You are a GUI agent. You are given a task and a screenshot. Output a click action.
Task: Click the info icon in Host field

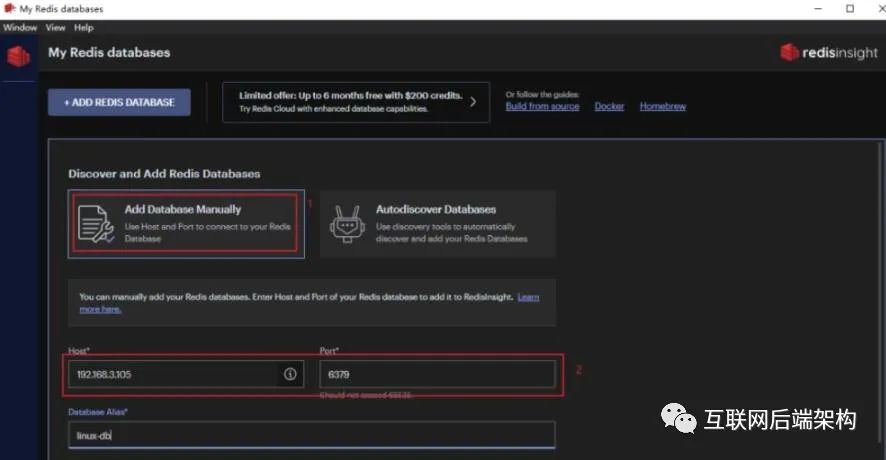pyautogui.click(x=290, y=374)
